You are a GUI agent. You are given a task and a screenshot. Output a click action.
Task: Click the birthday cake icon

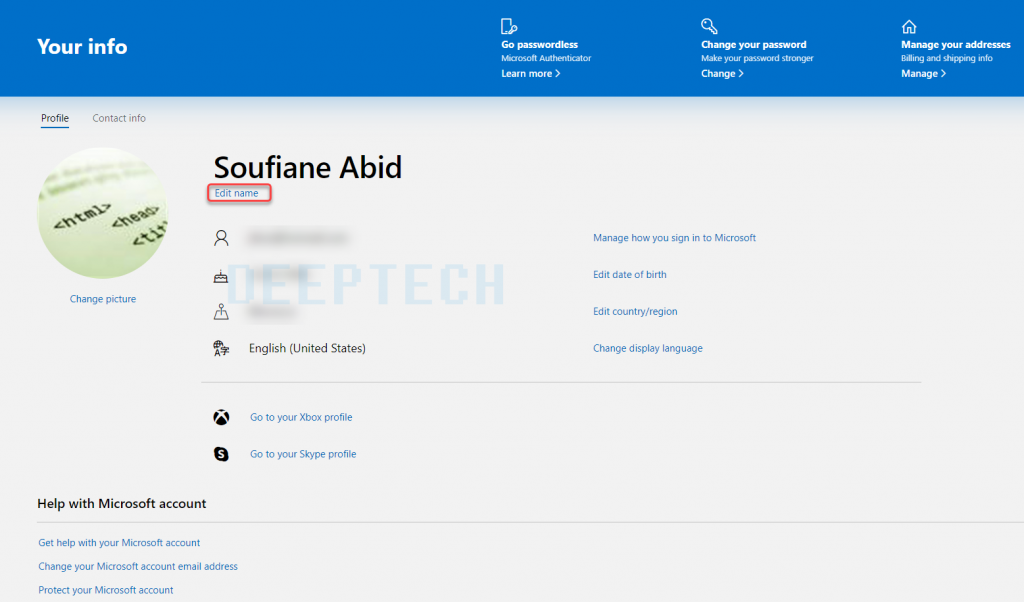(221, 276)
